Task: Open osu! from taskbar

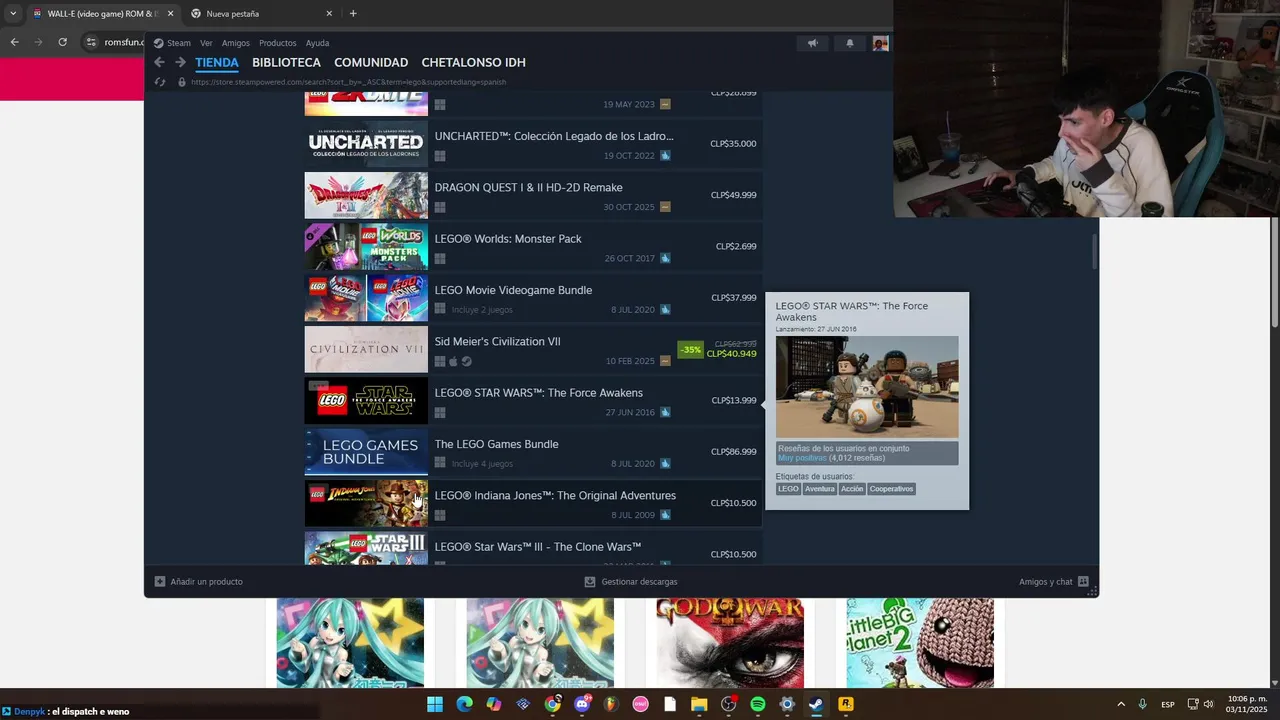Action: pyautogui.click(x=640, y=704)
